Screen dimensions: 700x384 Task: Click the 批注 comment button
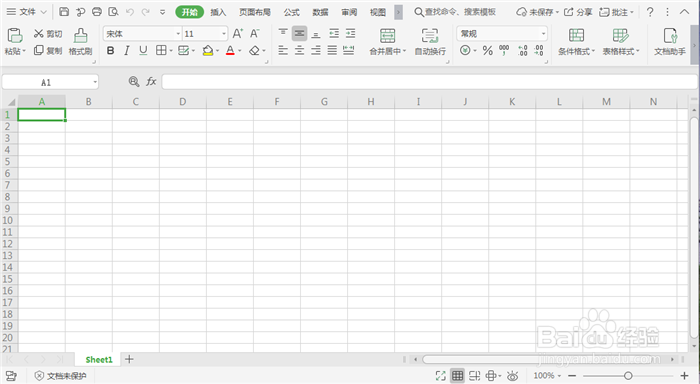pyautogui.click(x=616, y=12)
